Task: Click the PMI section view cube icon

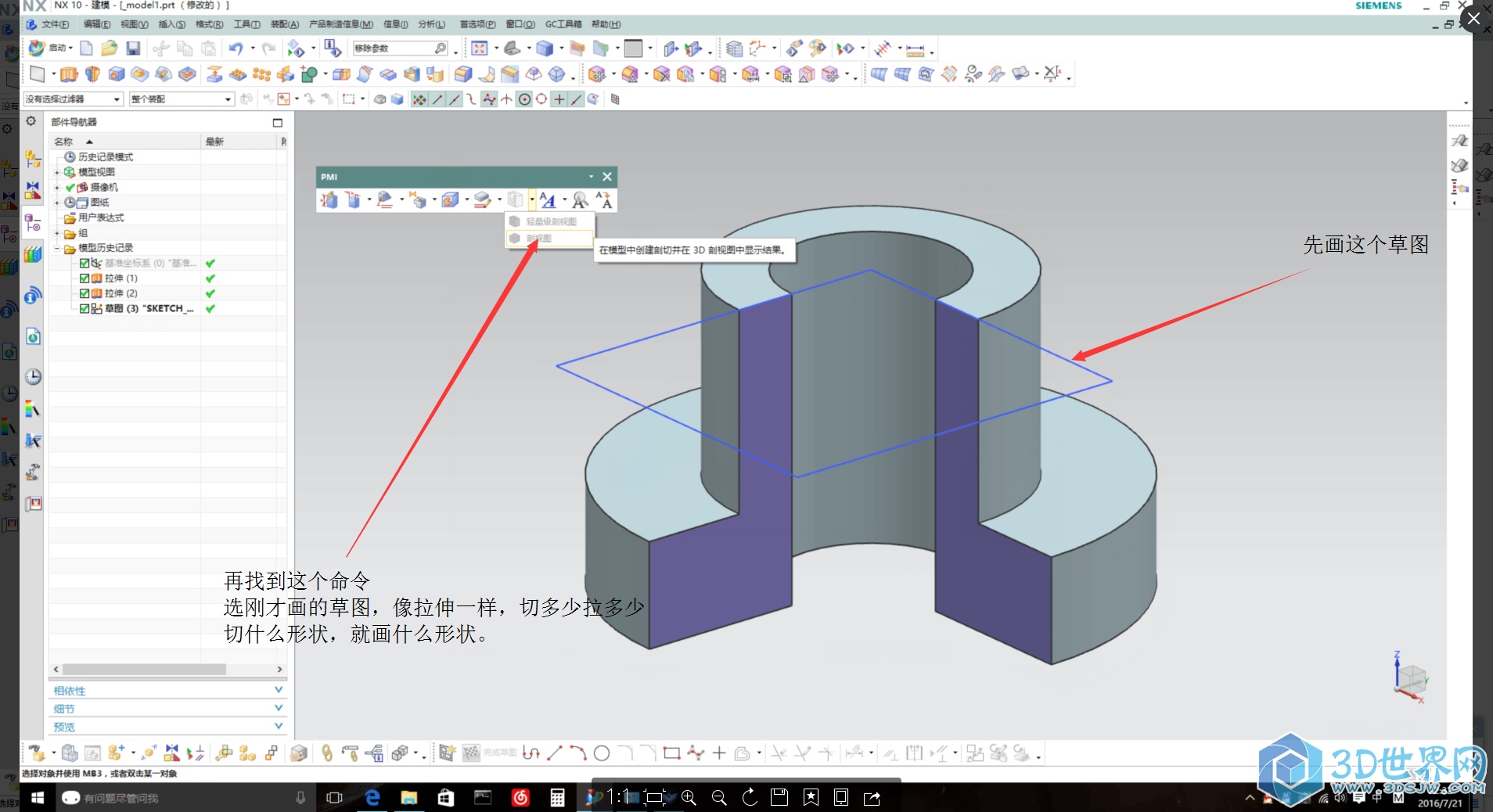Action: pos(515,200)
